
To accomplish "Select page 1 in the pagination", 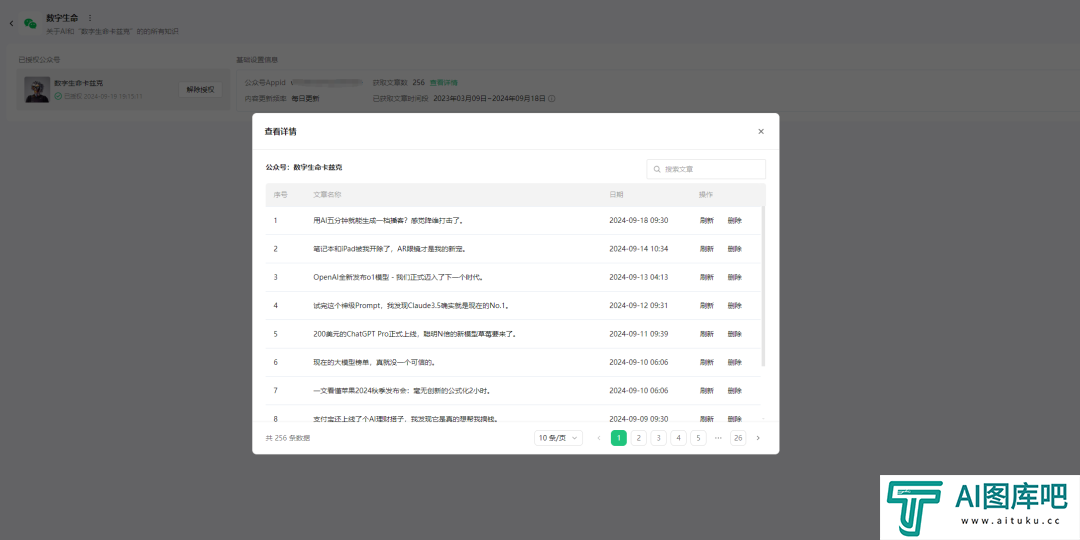I will click(x=619, y=438).
